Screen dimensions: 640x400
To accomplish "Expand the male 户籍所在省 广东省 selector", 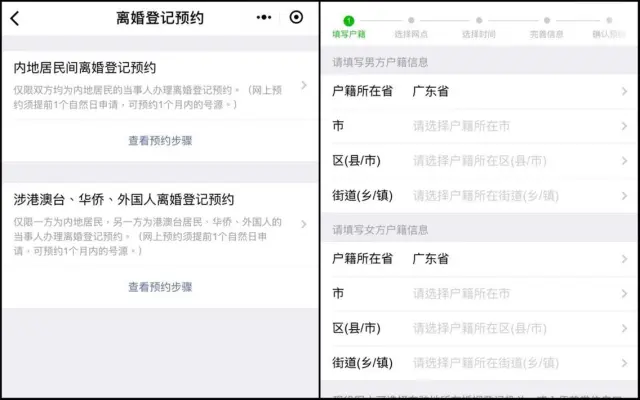I will pyautogui.click(x=480, y=91).
